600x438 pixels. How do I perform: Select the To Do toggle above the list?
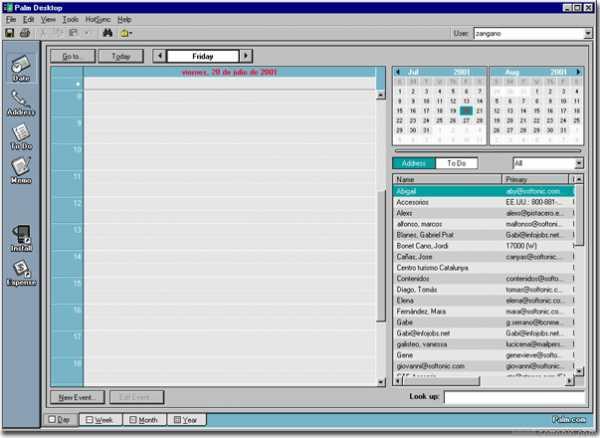[x=457, y=163]
